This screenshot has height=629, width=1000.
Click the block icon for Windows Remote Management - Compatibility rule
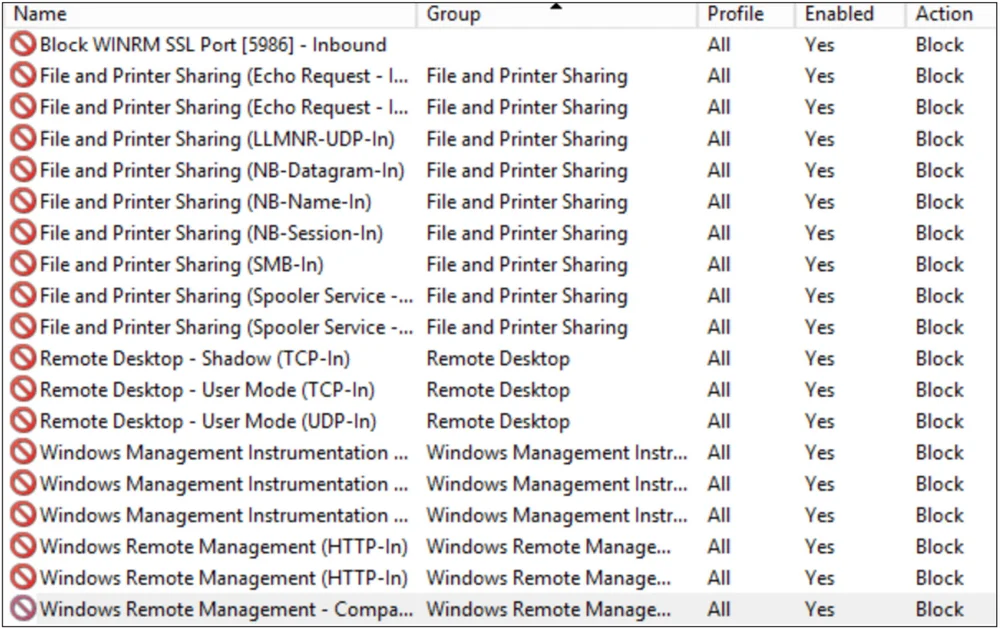coord(24,609)
